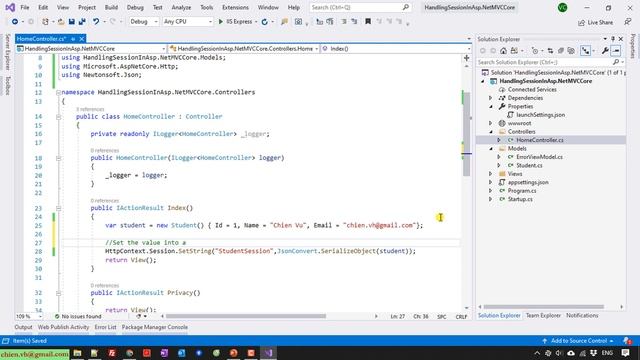Open the Any CPU platform dropdown

coord(187,22)
